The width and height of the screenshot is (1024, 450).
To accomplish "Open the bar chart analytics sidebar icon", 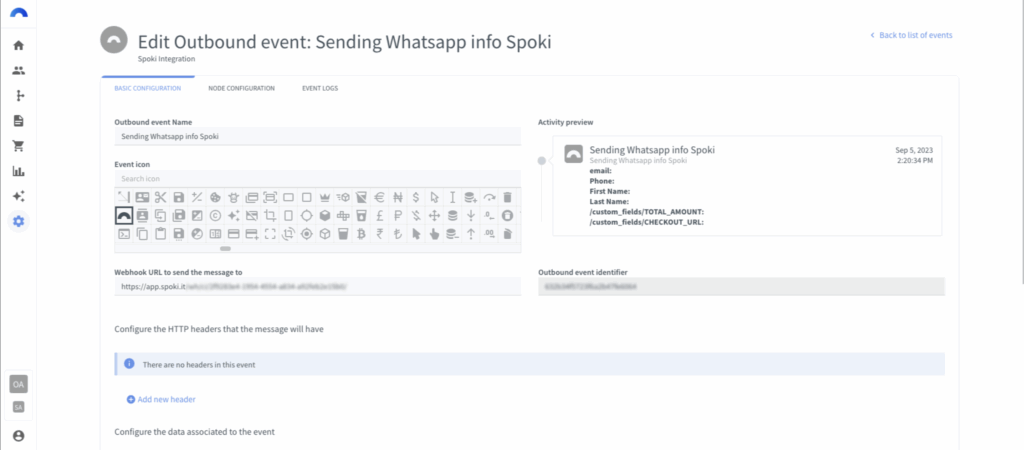I will click(18, 171).
